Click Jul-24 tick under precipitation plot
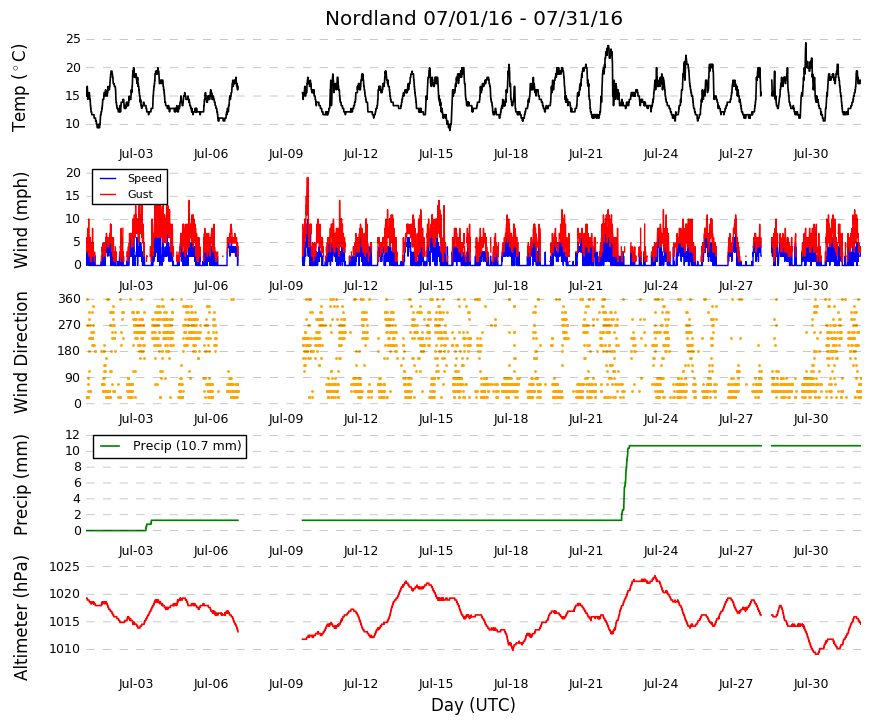Image resolution: width=871 pixels, height=725 pixels. point(660,551)
